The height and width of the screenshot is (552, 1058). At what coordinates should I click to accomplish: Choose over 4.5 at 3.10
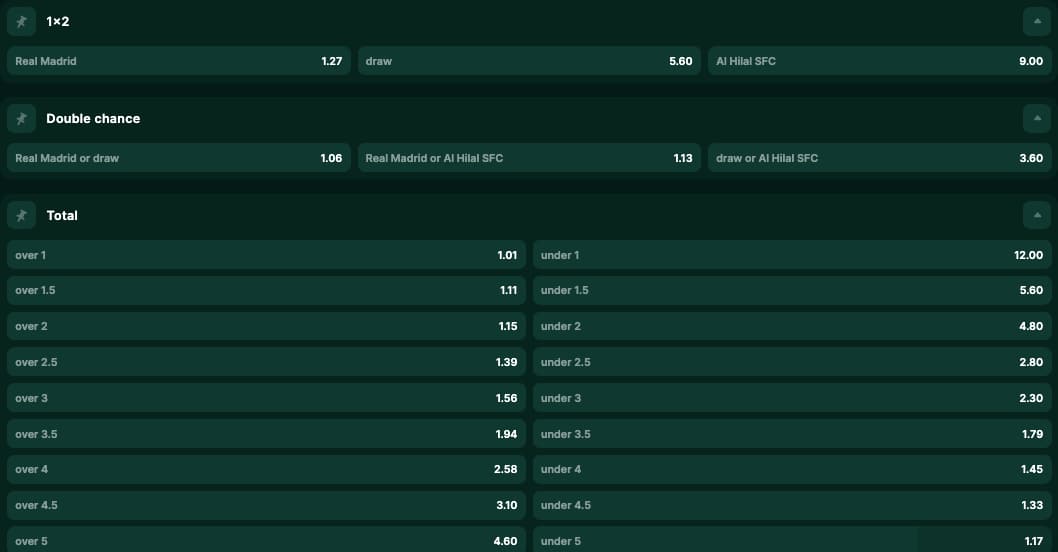pyautogui.click(x=267, y=505)
